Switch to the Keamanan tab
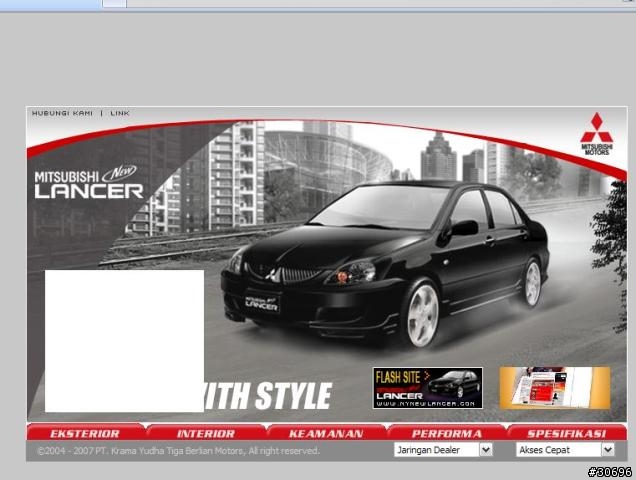Image resolution: width=636 pixels, height=480 pixels. pyautogui.click(x=326, y=433)
